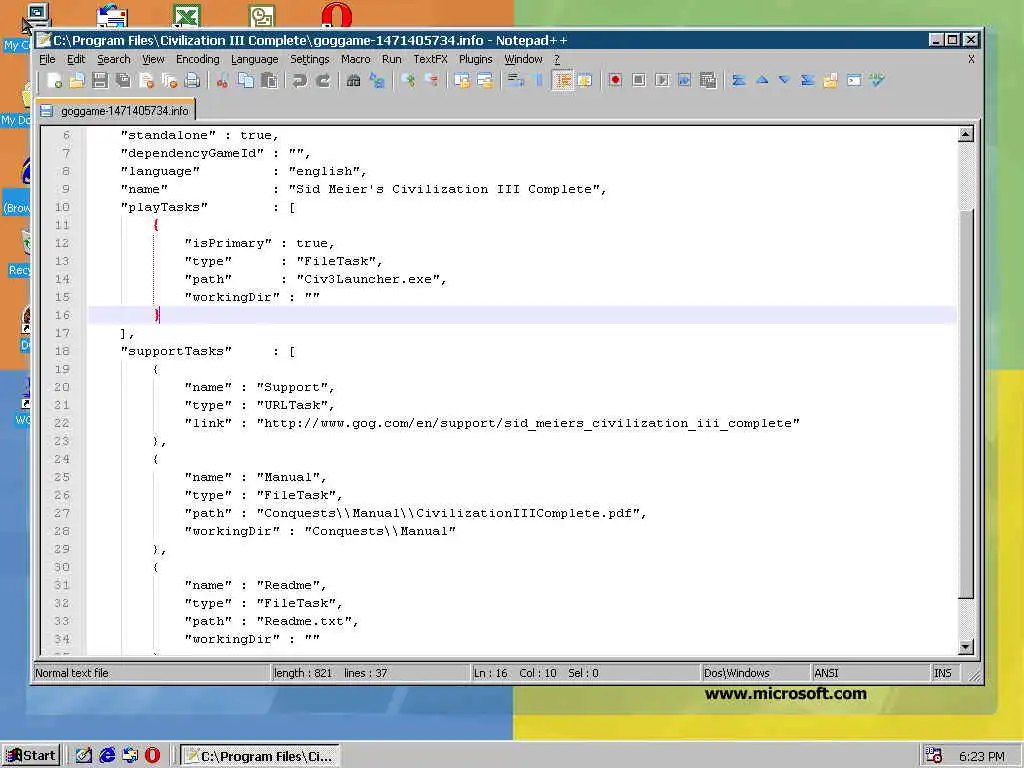1024x768 pixels.
Task: Open the user-defined language dialog icon
Action: point(584,80)
